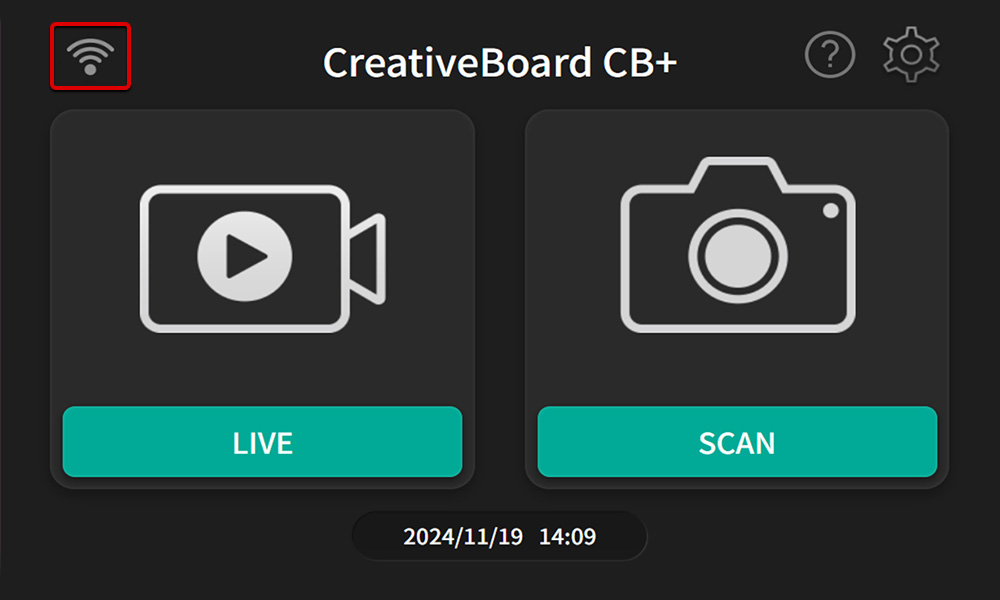Open help via the question mark icon
This screenshot has height=600, width=1000.
pyautogui.click(x=830, y=55)
